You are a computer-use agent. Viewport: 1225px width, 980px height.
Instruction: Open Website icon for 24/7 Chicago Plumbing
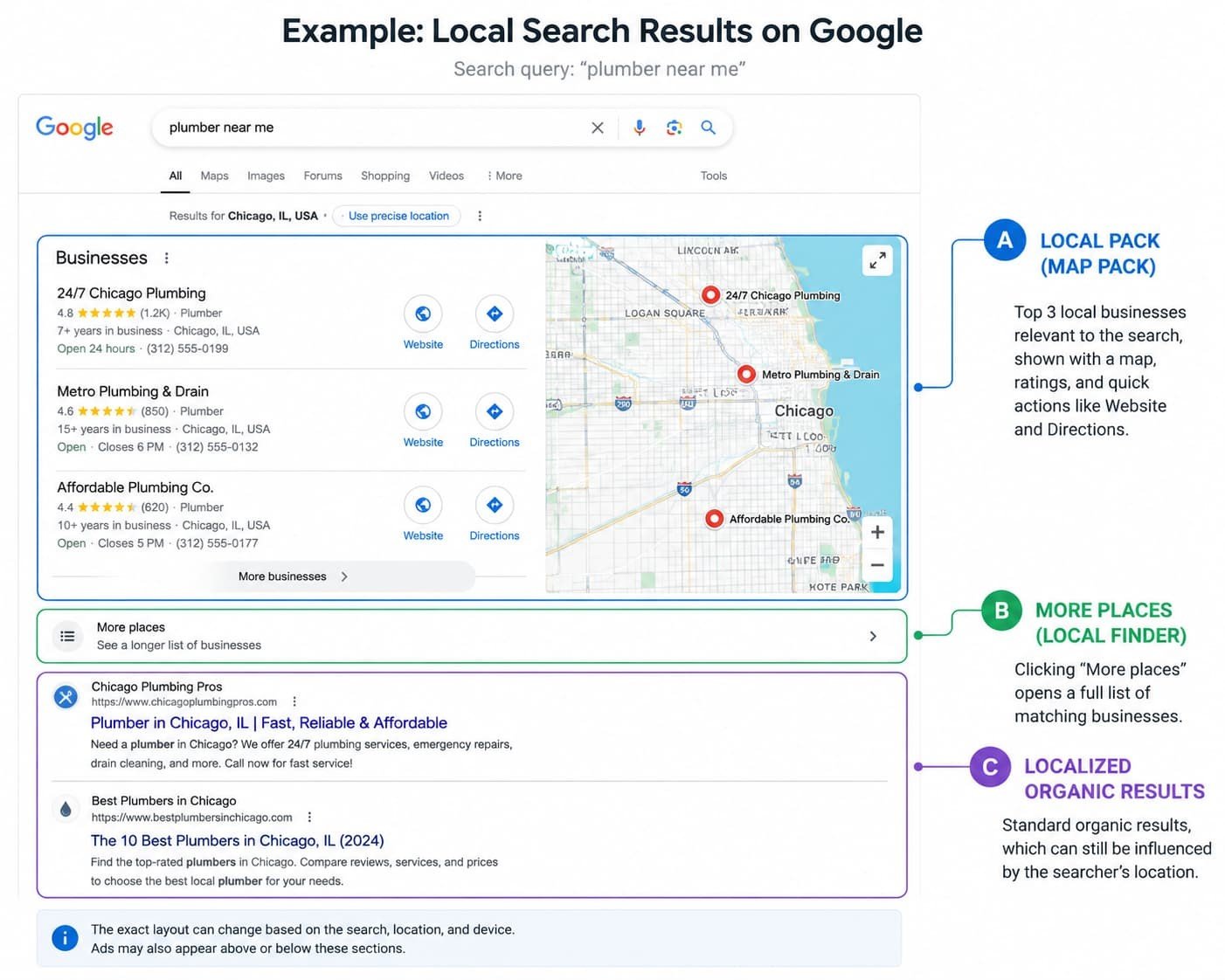[x=423, y=314]
